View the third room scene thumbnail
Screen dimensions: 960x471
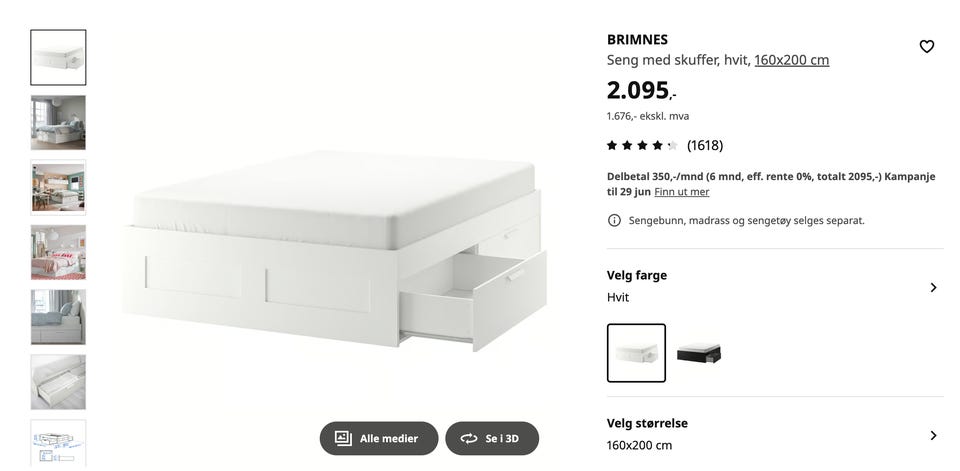58,187
